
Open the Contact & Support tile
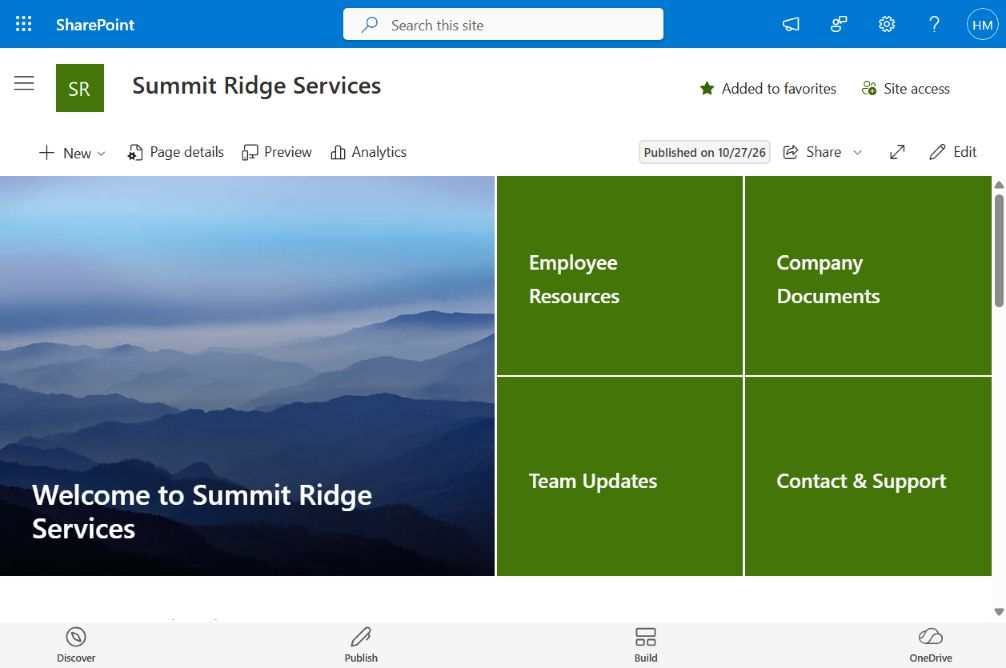click(x=868, y=476)
